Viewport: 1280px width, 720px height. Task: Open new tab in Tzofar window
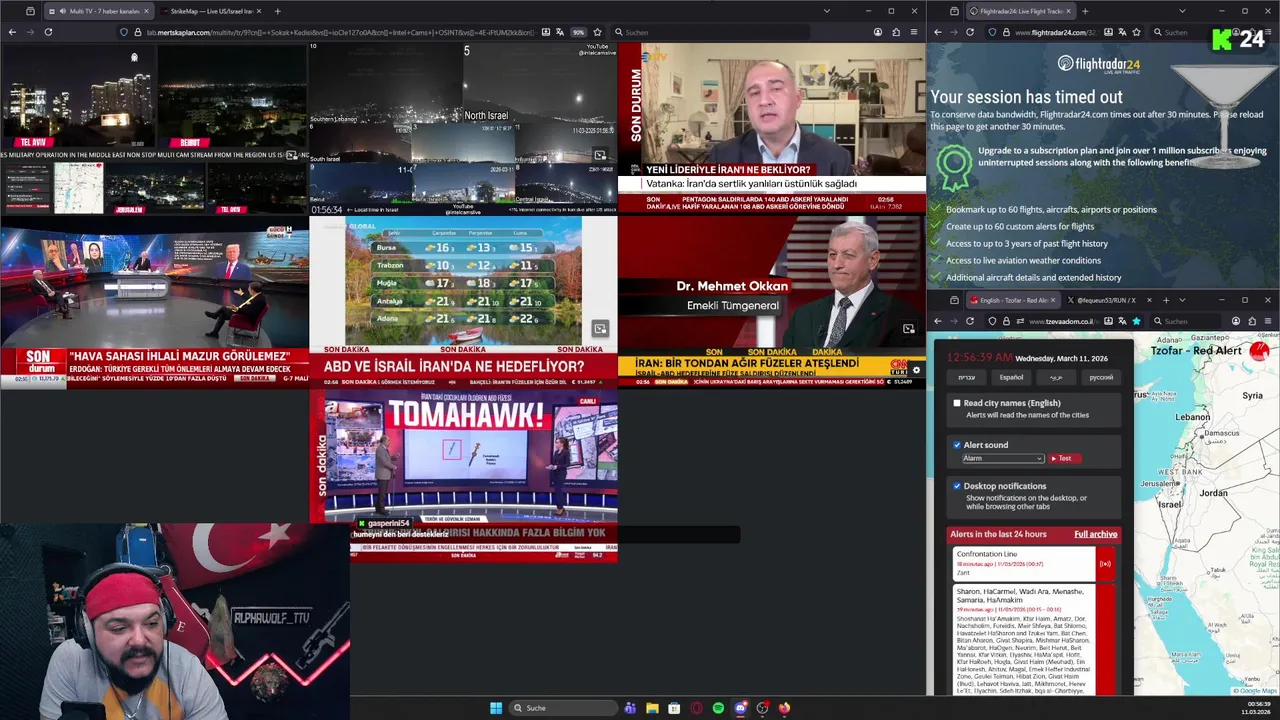pos(1167,300)
